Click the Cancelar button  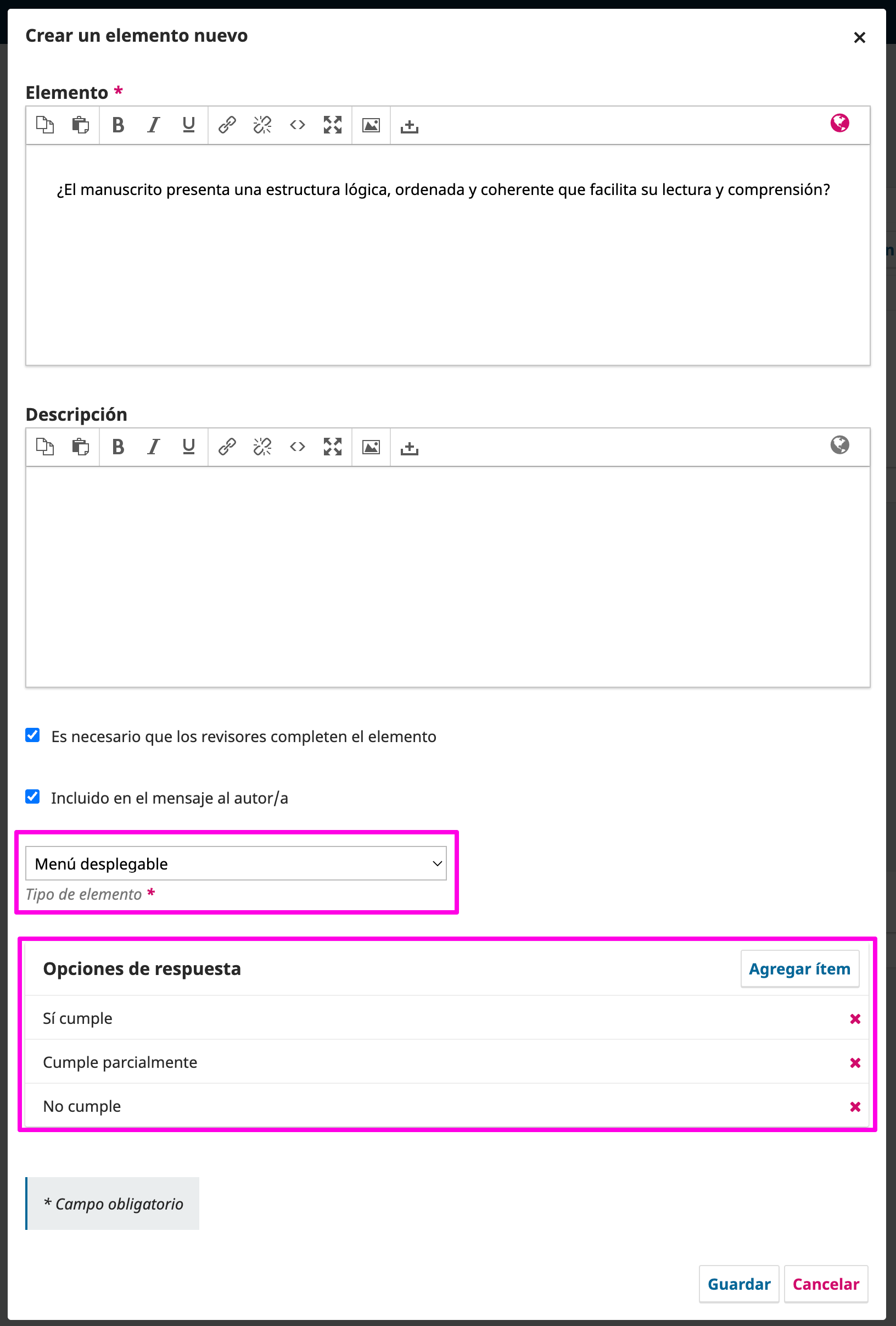point(826,1284)
